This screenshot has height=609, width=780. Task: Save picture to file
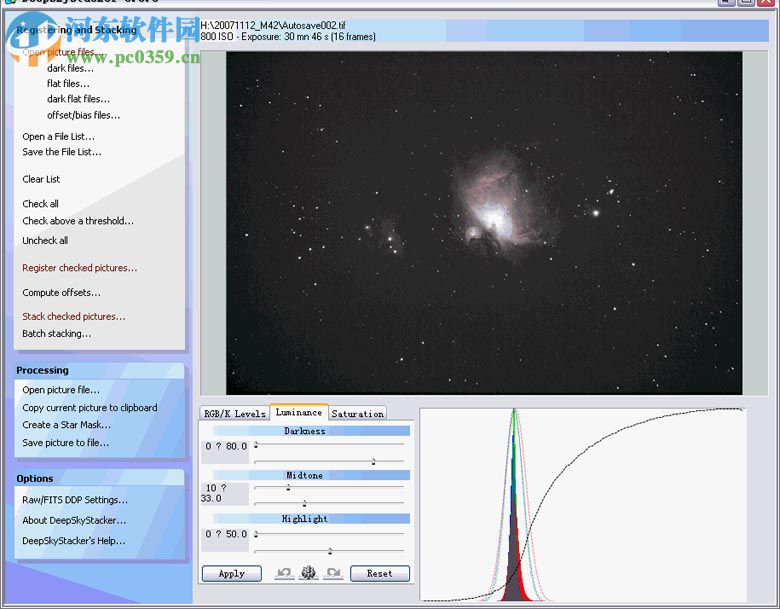tap(65, 442)
